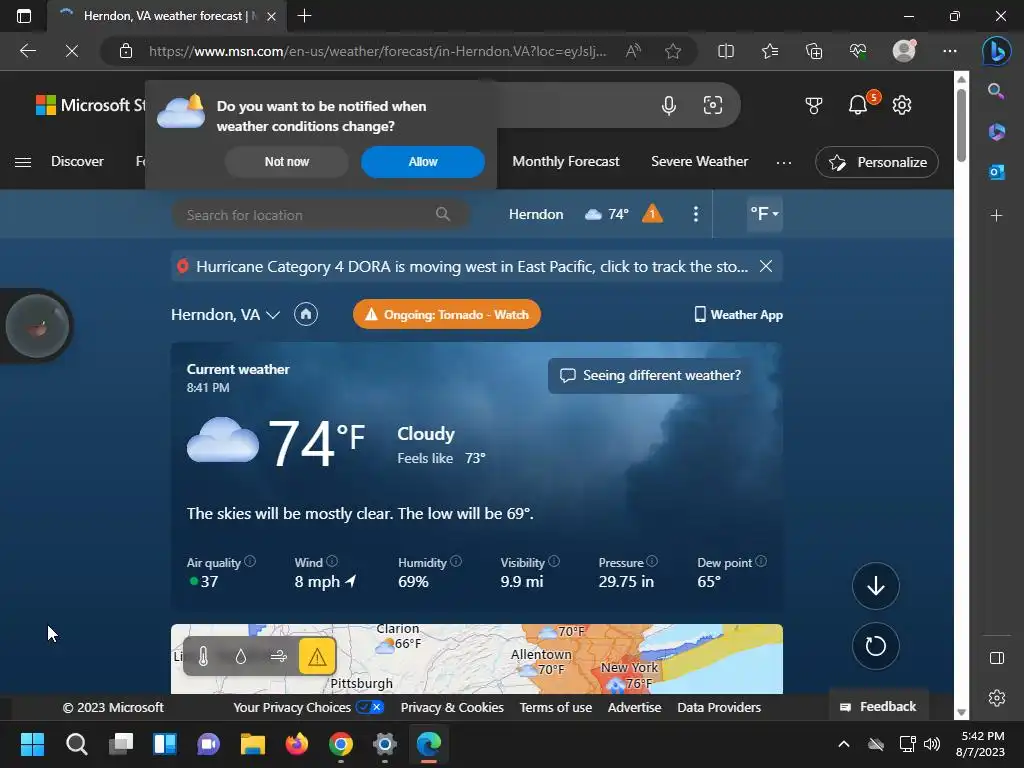Viewport: 1024px width, 768px height.
Task: Dismiss the Hurricane DORA banner
Action: (765, 266)
